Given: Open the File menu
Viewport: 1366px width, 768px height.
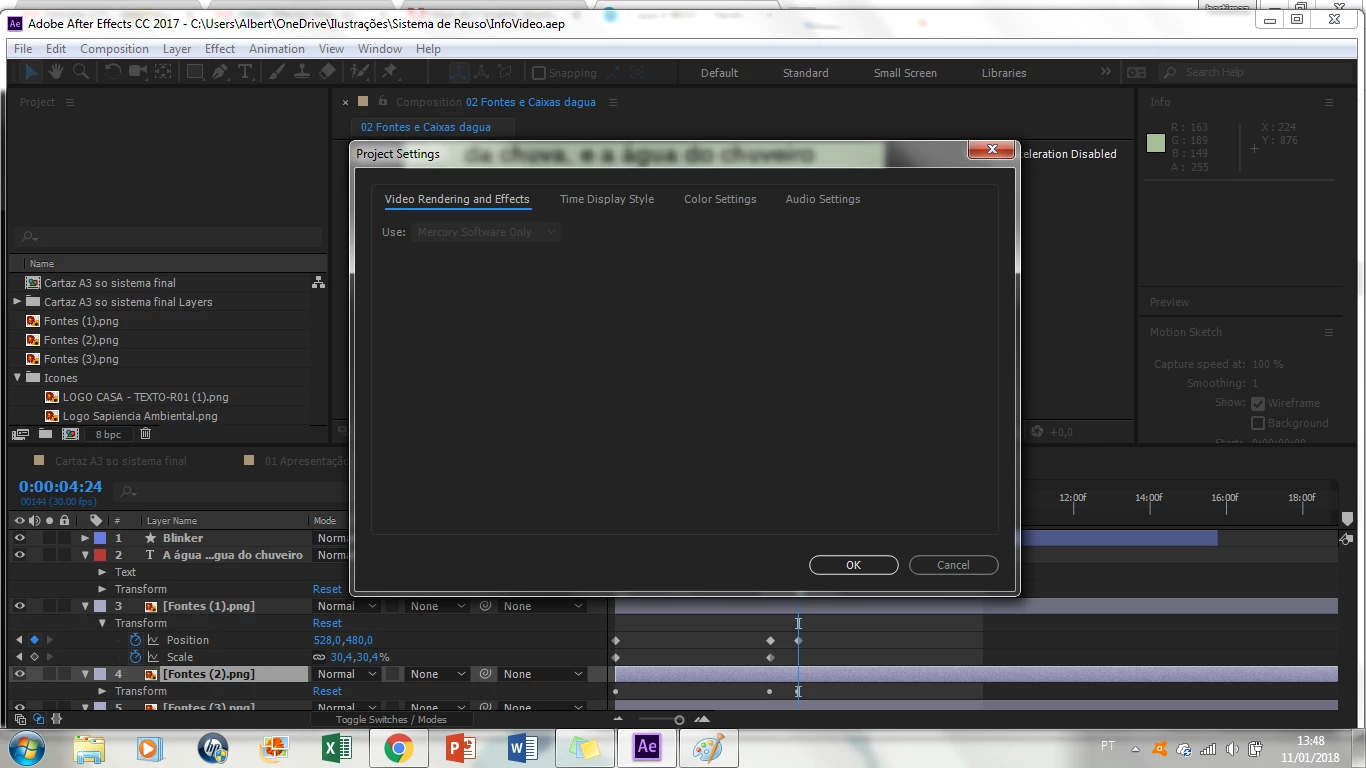Looking at the screenshot, I should tap(23, 48).
